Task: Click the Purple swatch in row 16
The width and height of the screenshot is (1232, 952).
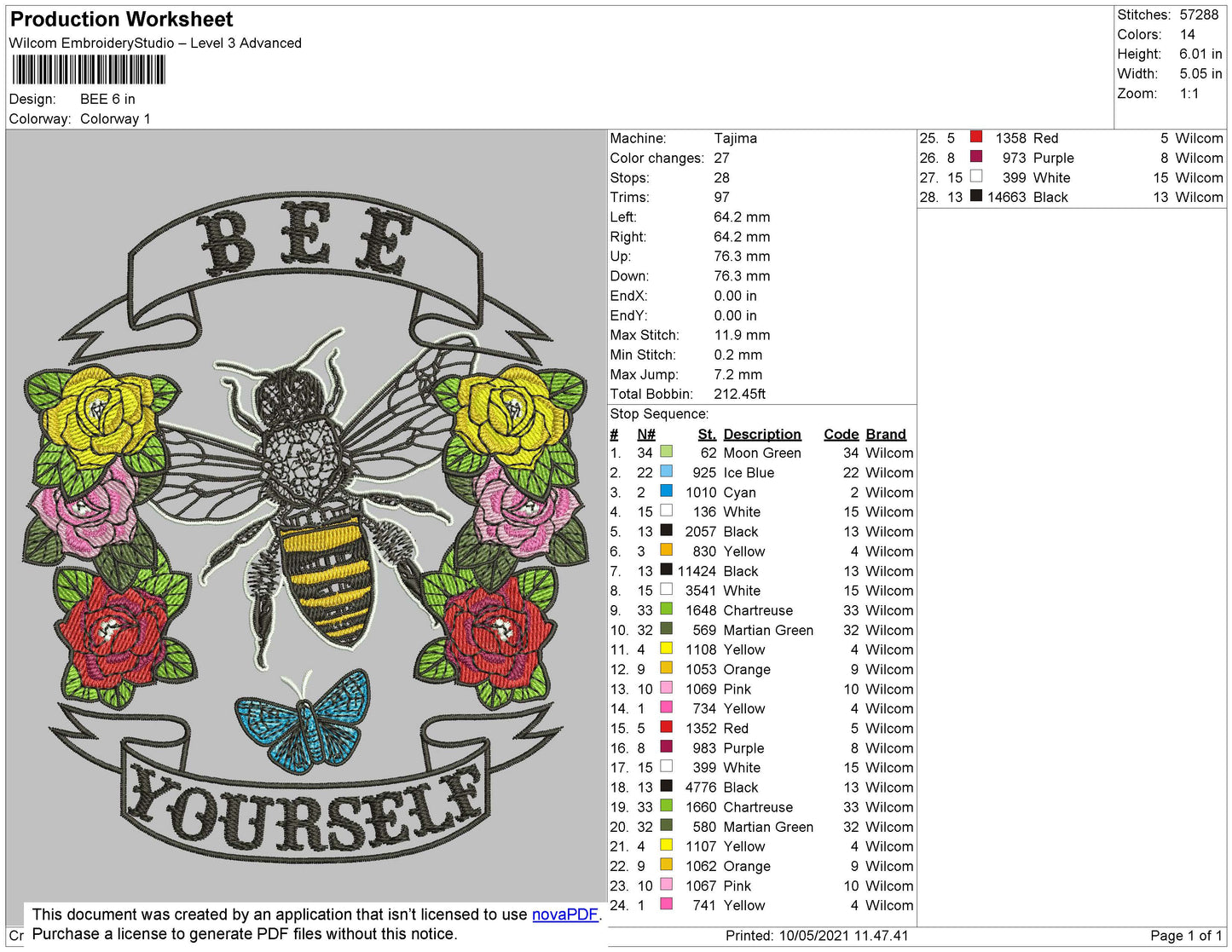Action: [x=667, y=747]
